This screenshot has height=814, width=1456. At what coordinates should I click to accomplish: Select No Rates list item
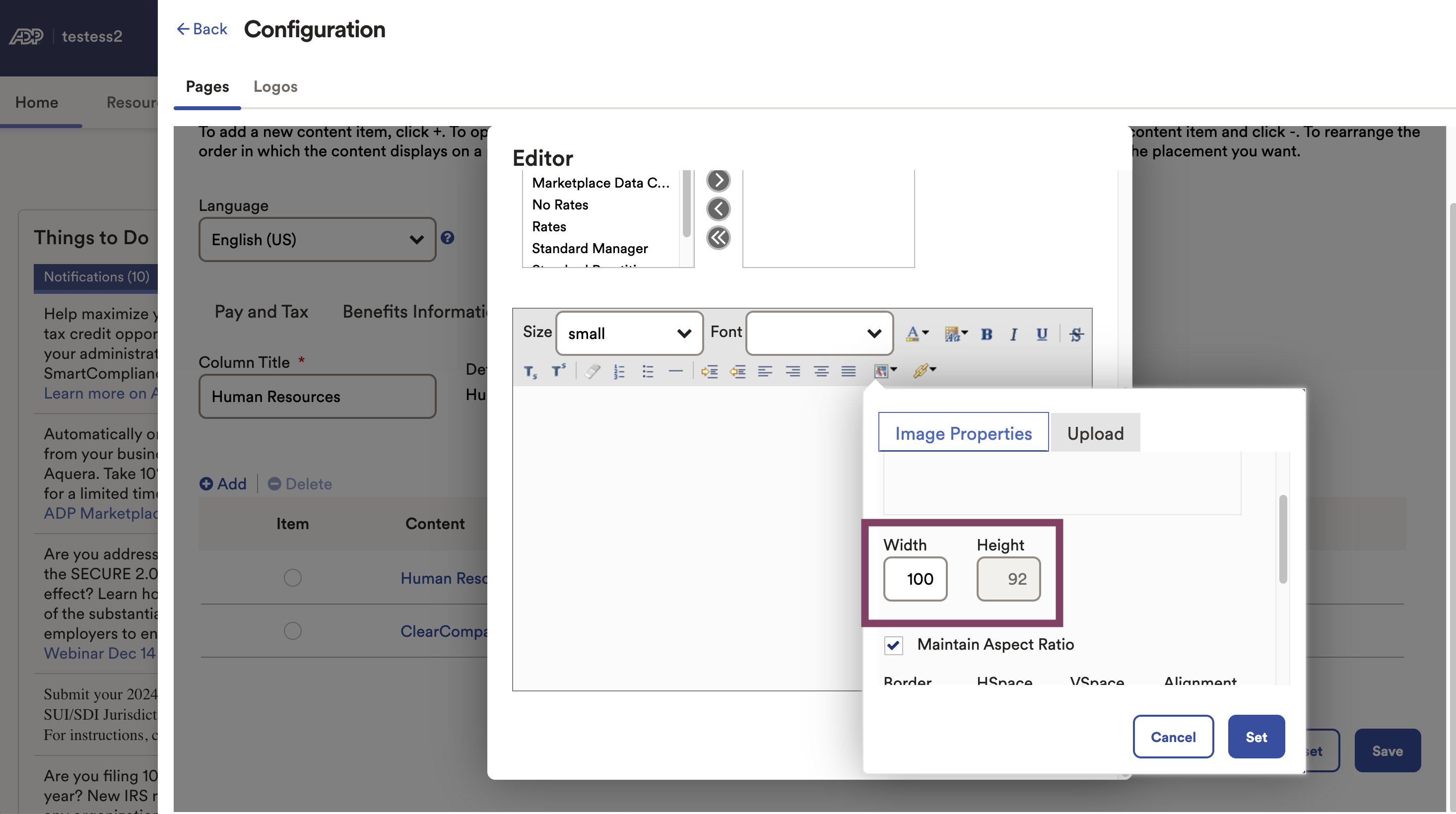click(x=560, y=205)
